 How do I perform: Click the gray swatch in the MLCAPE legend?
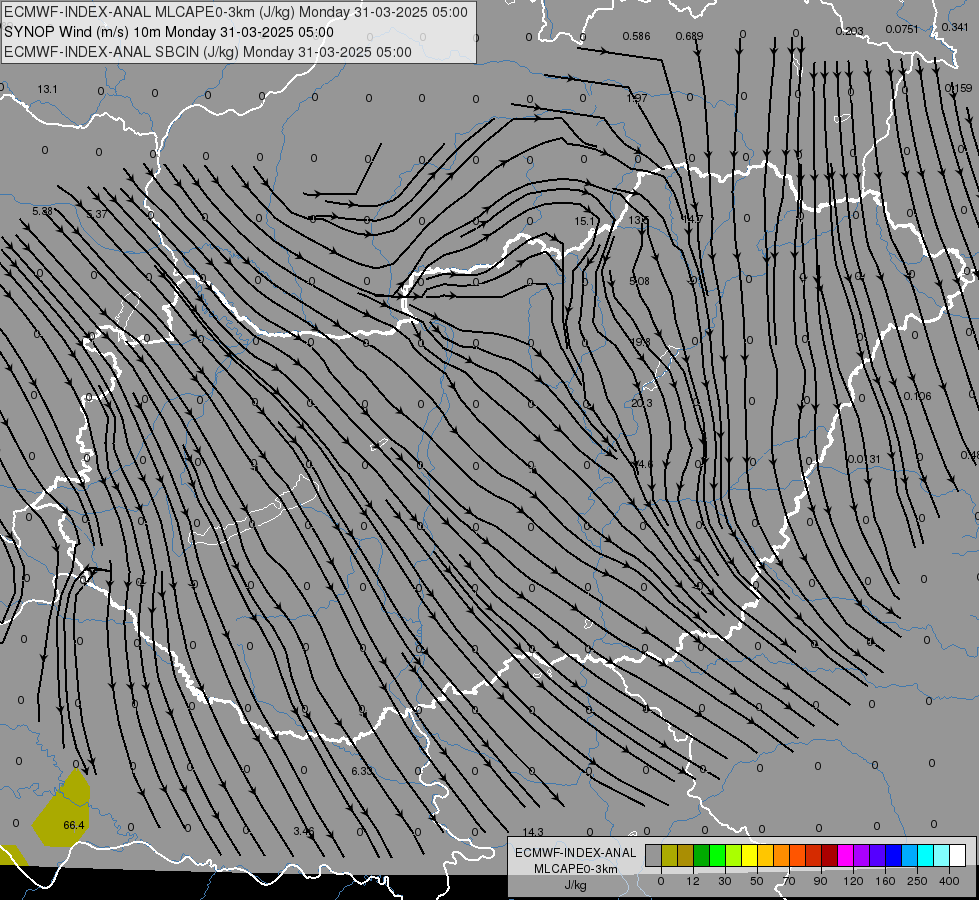pyautogui.click(x=654, y=855)
